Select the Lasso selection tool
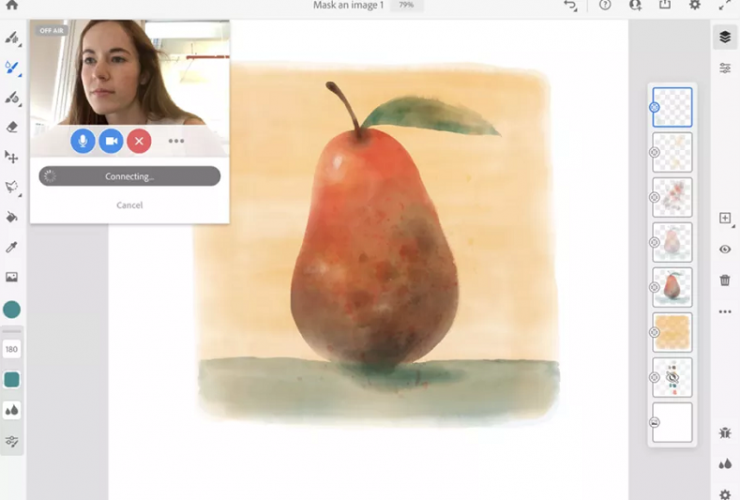 click(x=12, y=187)
